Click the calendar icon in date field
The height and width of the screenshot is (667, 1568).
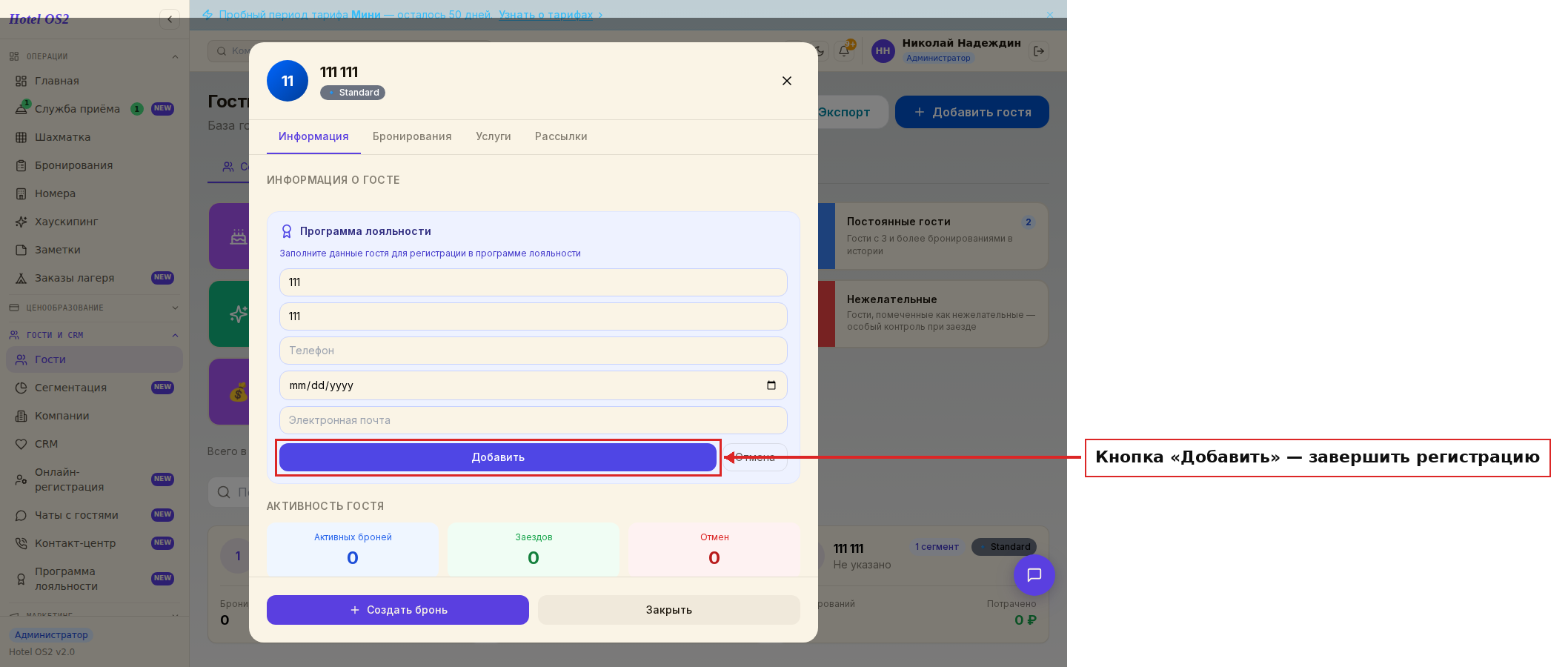[x=771, y=385]
